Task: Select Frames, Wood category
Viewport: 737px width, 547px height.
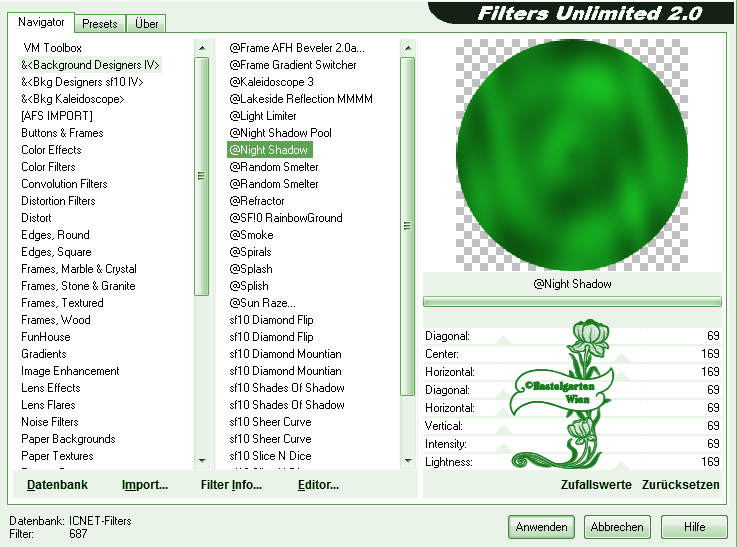Action: coord(55,320)
